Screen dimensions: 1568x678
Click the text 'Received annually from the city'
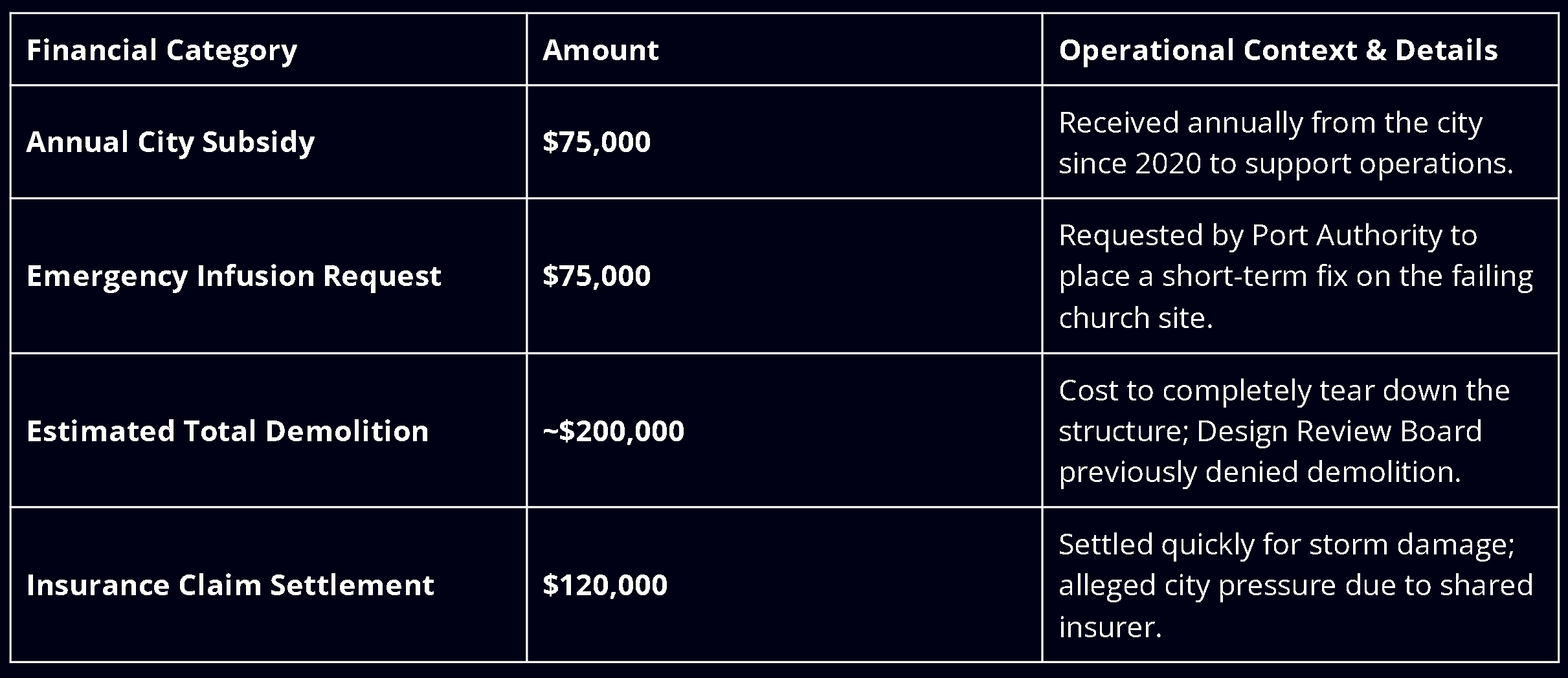coord(1270,122)
